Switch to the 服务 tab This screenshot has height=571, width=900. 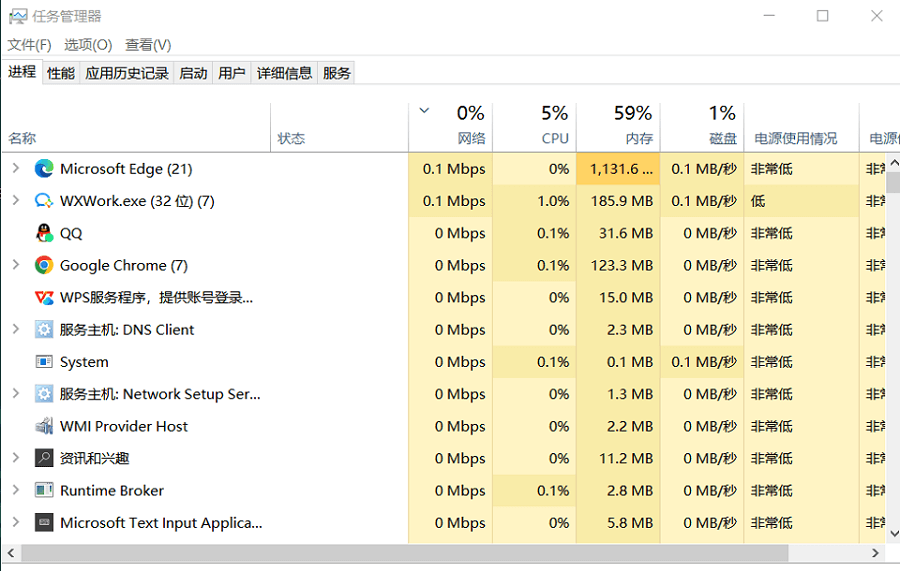point(336,73)
